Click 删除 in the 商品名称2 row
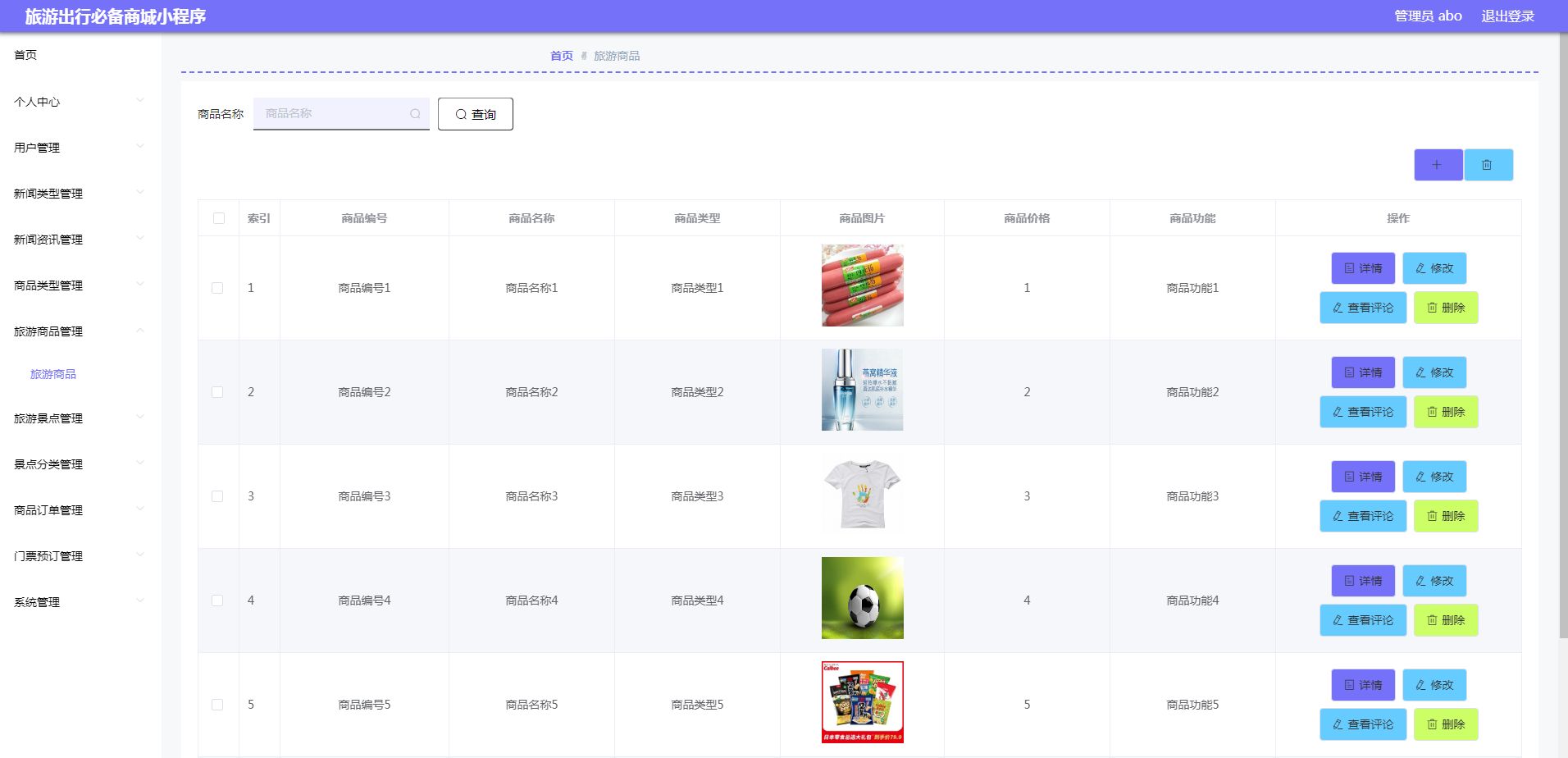 (x=1446, y=412)
